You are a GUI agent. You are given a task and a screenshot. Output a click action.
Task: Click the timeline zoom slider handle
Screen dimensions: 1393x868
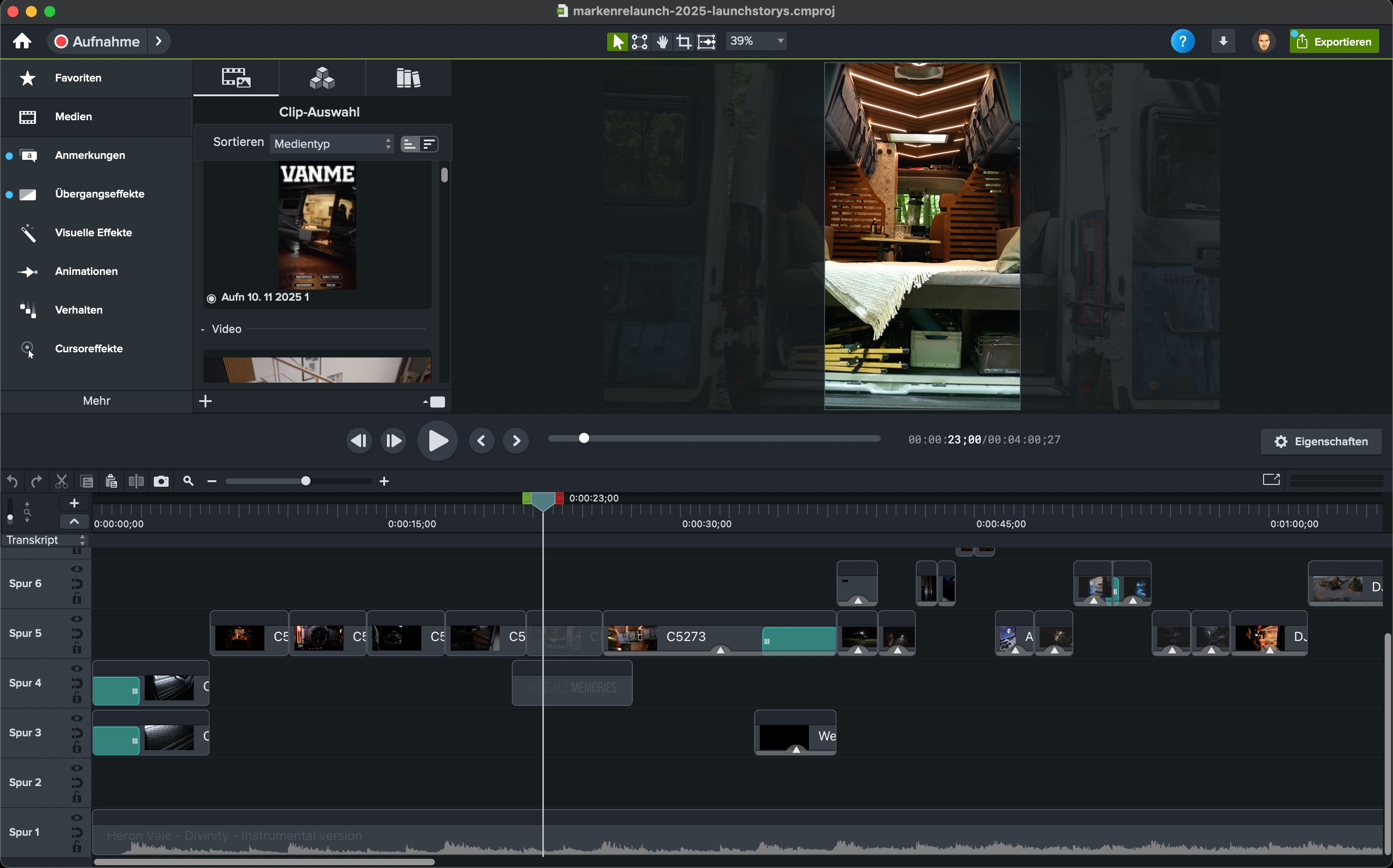point(306,481)
